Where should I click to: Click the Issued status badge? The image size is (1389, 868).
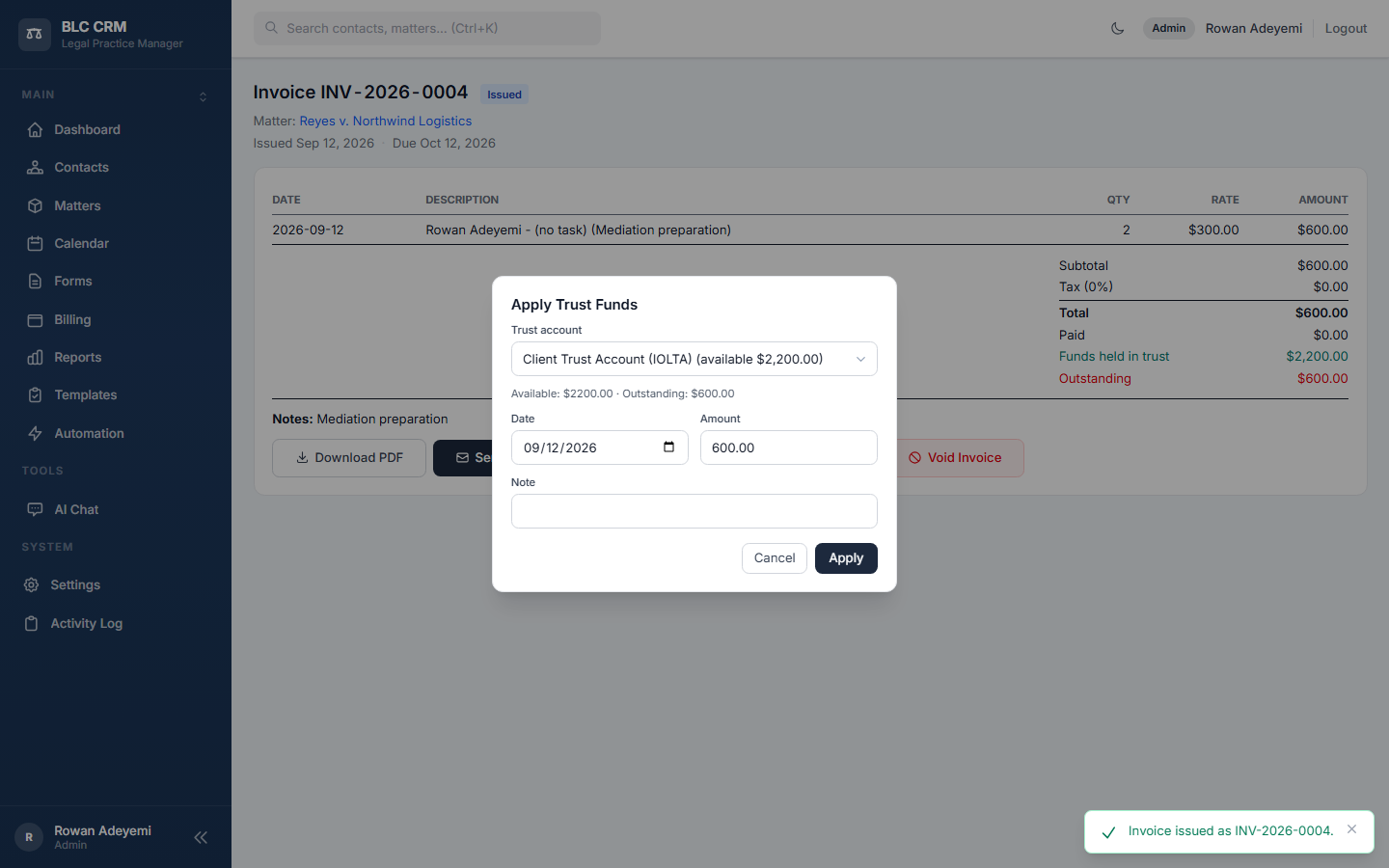pyautogui.click(x=504, y=95)
